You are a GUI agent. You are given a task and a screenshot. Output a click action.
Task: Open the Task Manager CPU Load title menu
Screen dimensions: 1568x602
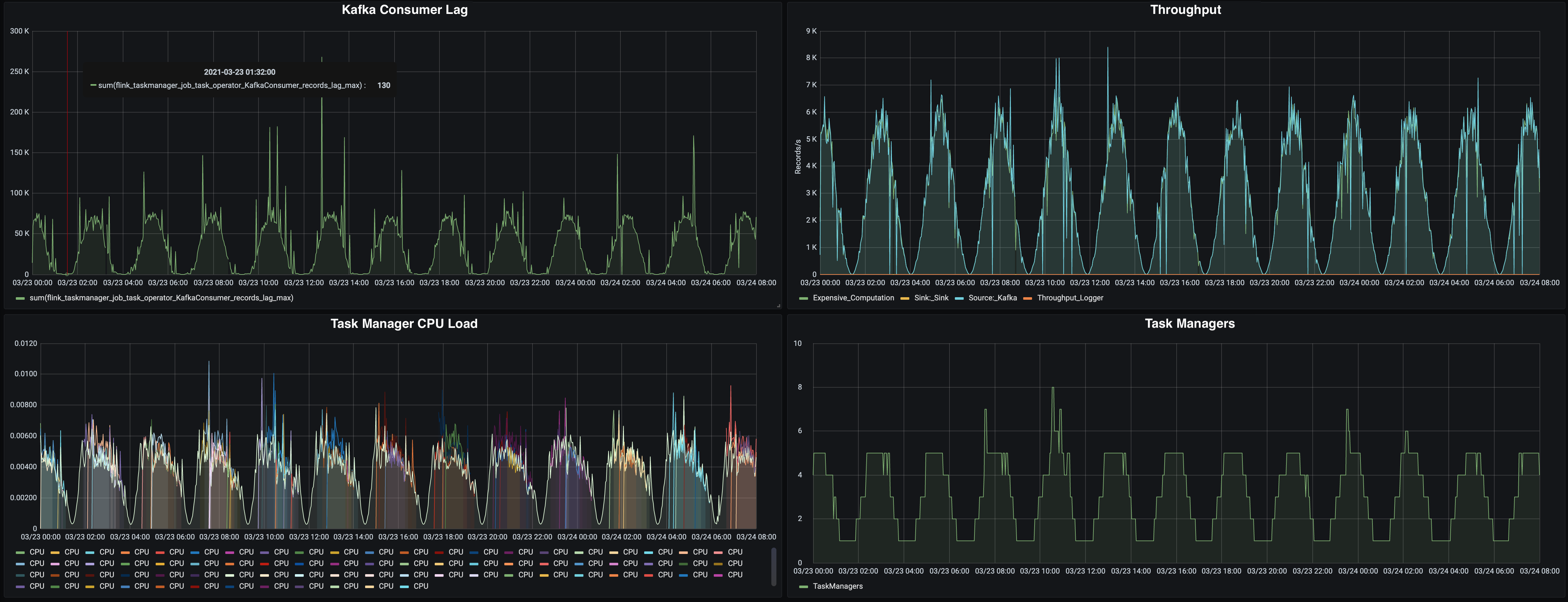coord(404,323)
